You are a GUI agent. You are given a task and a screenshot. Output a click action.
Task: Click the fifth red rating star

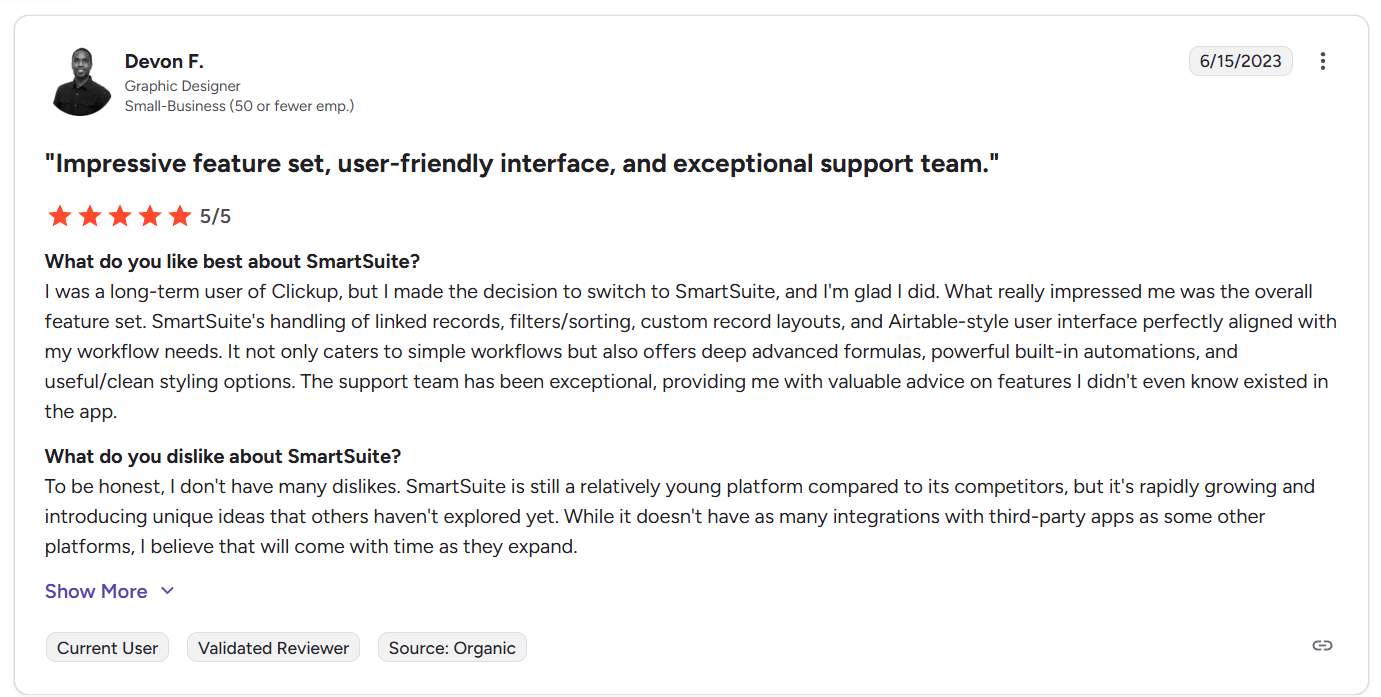point(180,216)
